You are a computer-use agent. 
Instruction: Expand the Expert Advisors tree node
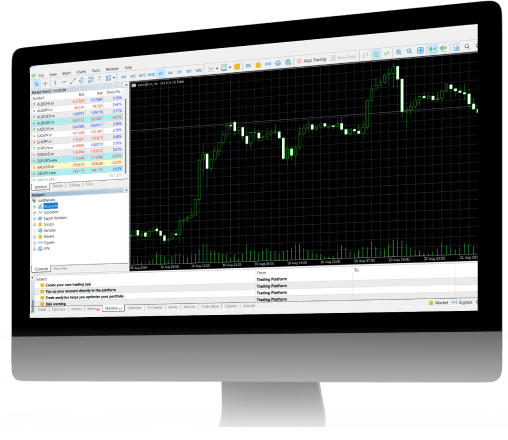35,219
